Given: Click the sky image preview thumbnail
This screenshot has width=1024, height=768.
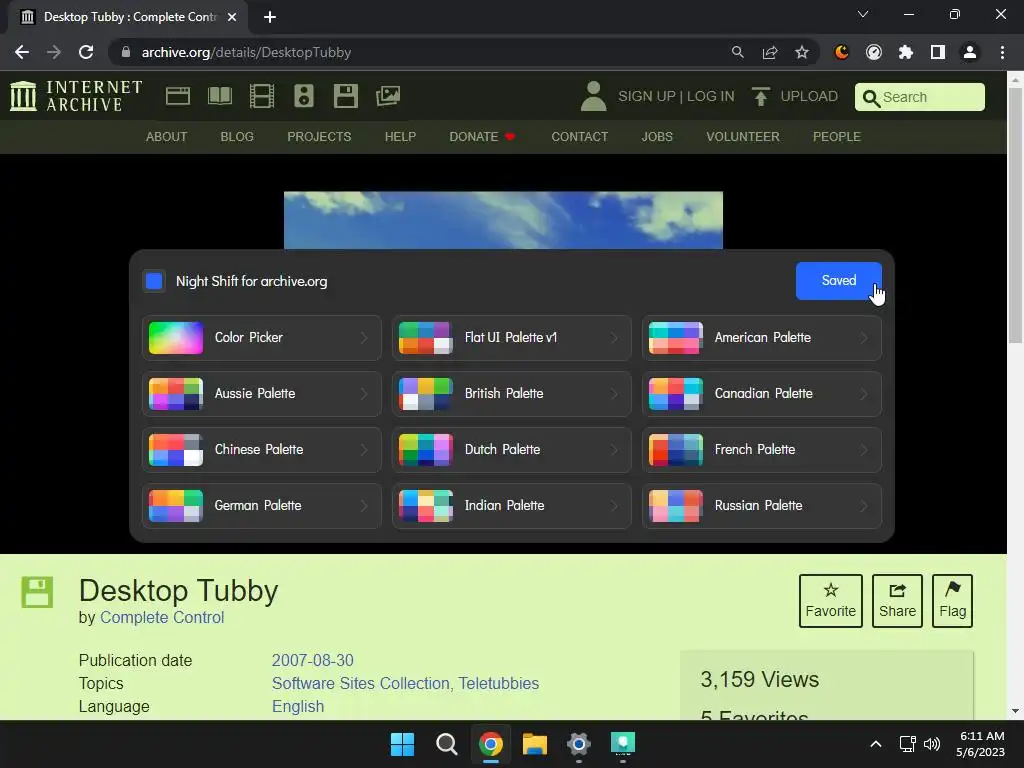Looking at the screenshot, I should [x=503, y=220].
